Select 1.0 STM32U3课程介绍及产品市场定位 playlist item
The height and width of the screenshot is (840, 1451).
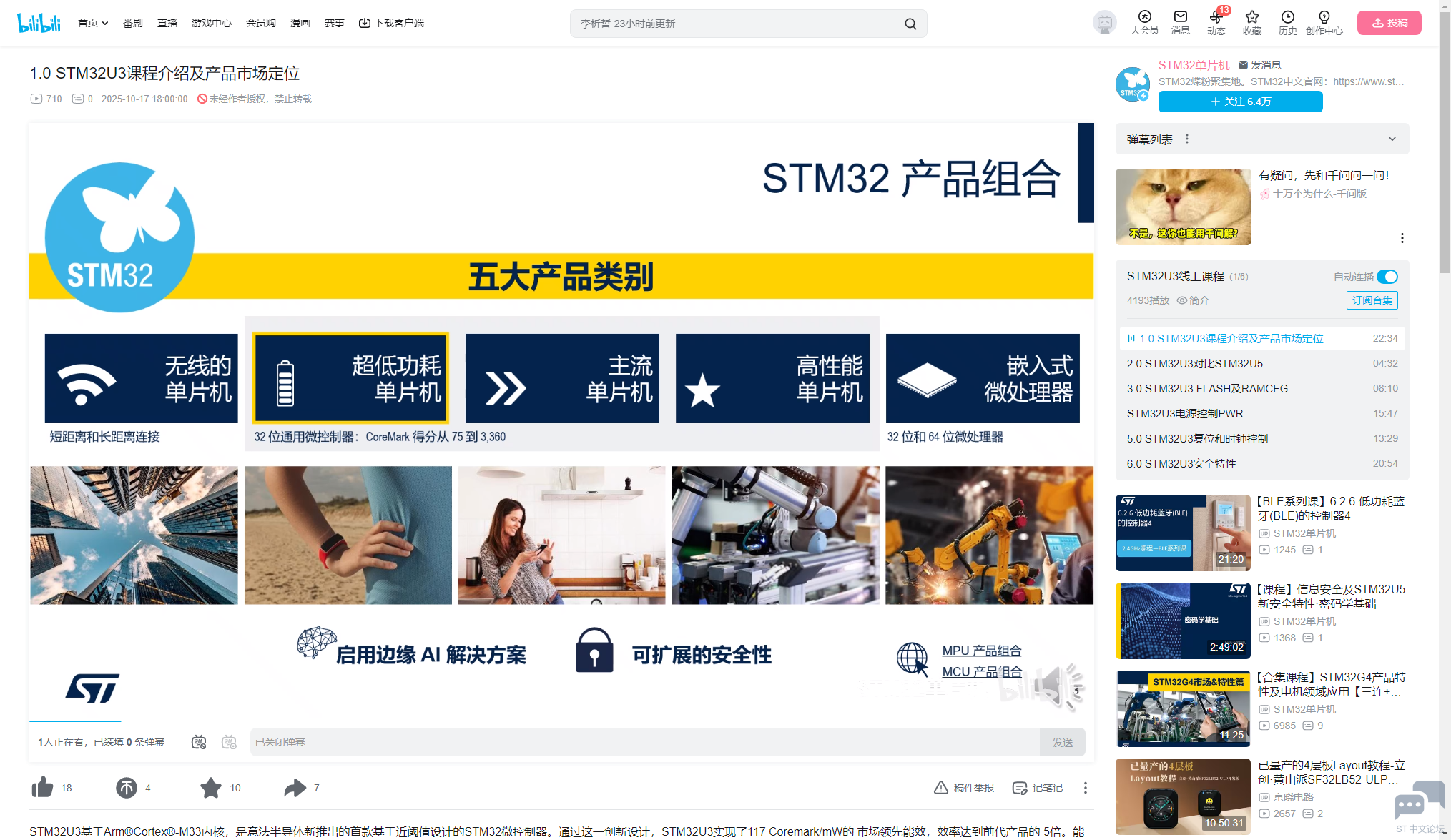[x=1262, y=338]
